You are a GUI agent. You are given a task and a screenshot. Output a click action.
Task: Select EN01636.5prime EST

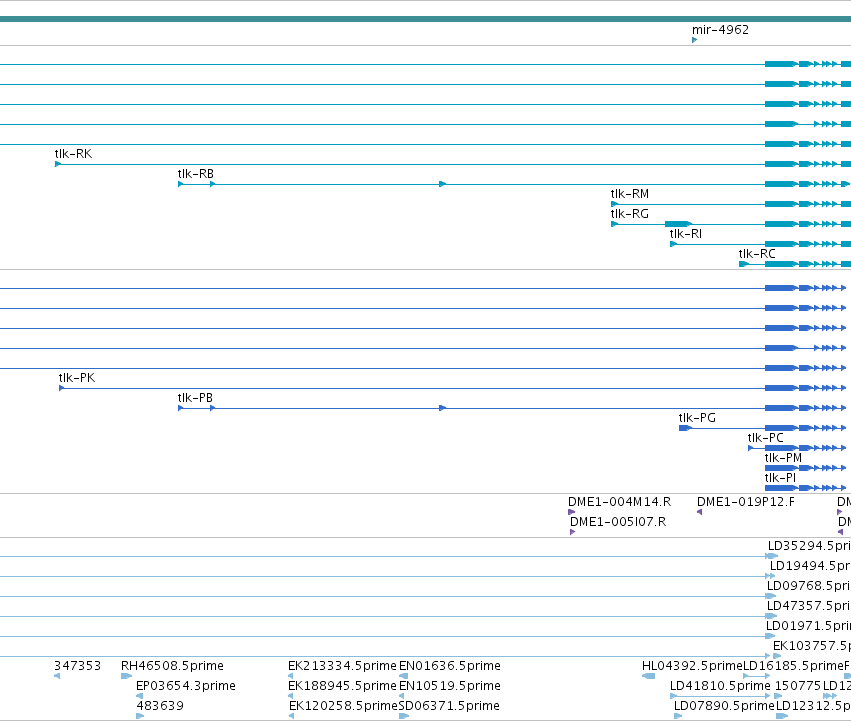tap(450, 666)
